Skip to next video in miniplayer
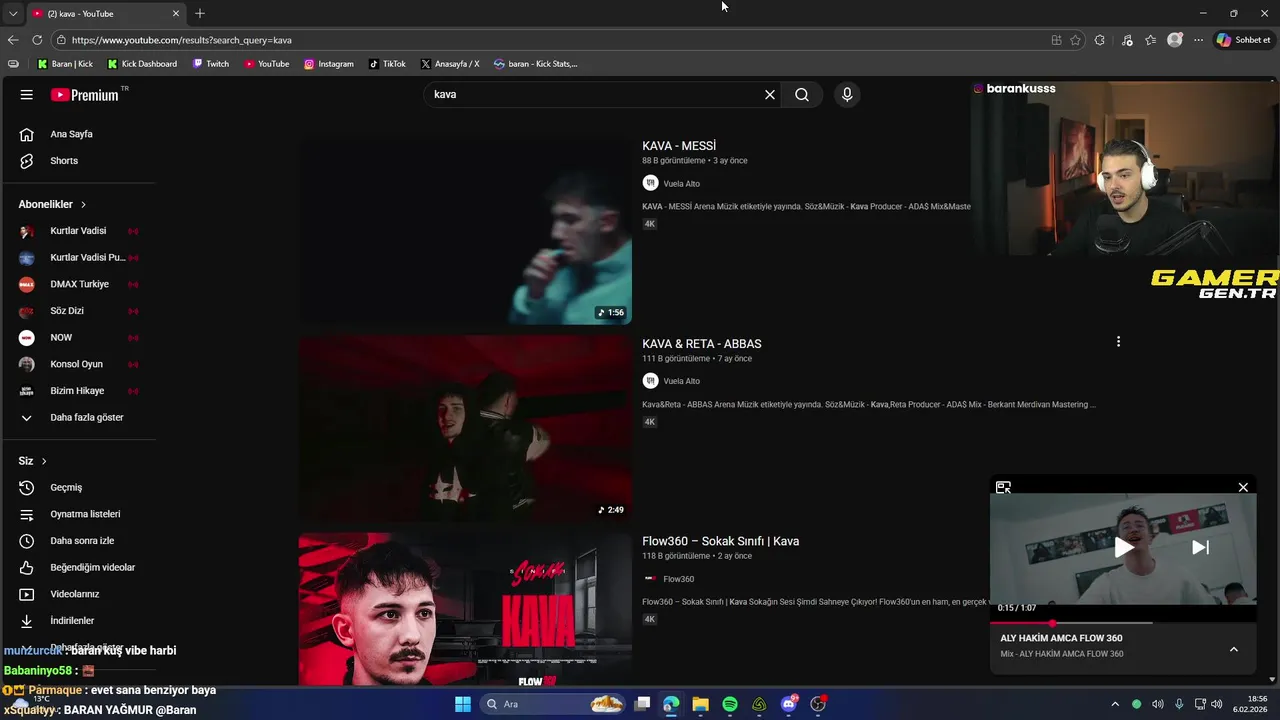Viewport: 1280px width, 720px height. [1201, 547]
